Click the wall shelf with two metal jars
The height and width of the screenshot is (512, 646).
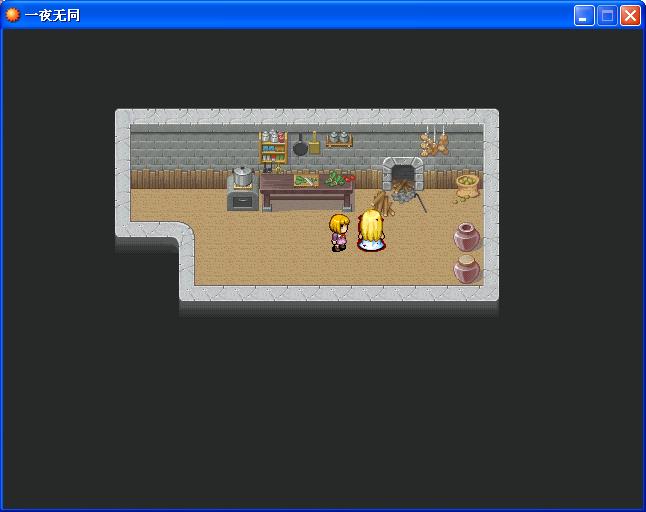tap(339, 139)
